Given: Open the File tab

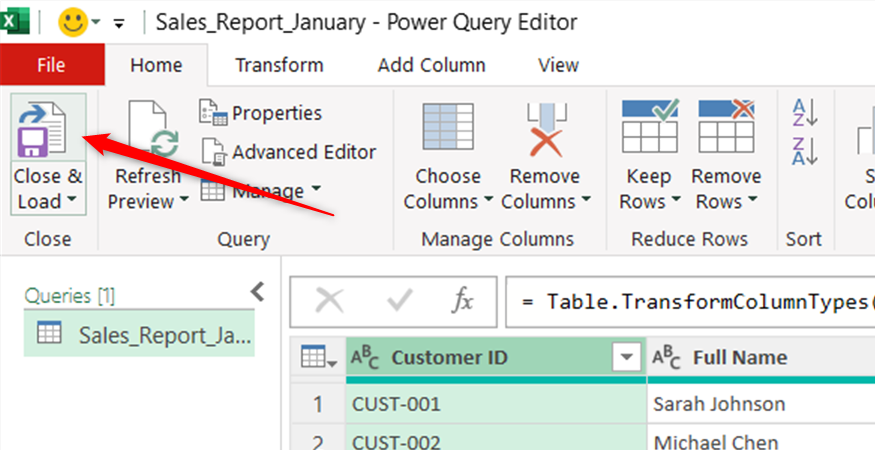Looking at the screenshot, I should pos(52,65).
